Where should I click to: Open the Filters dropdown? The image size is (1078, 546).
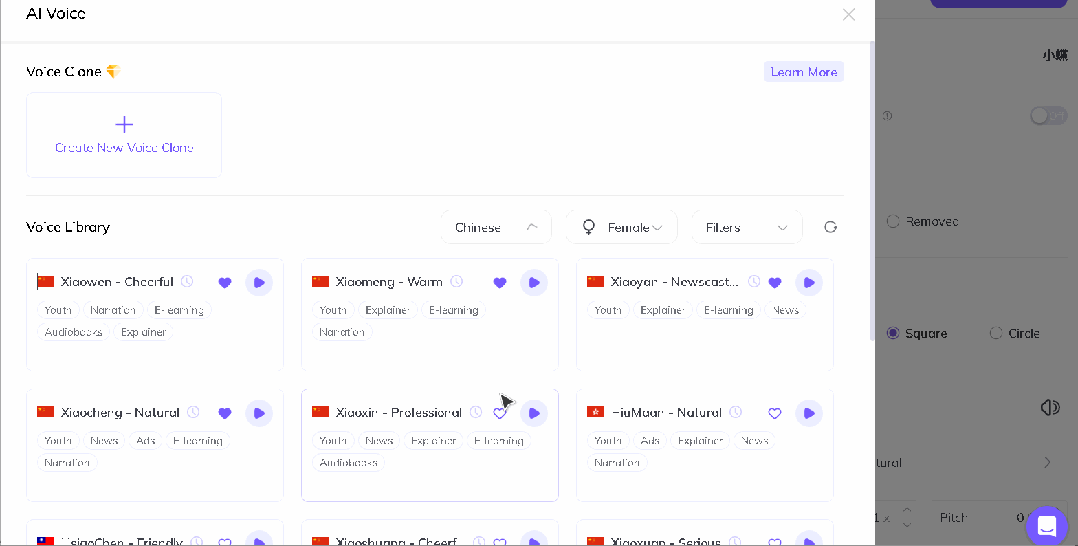pos(747,228)
